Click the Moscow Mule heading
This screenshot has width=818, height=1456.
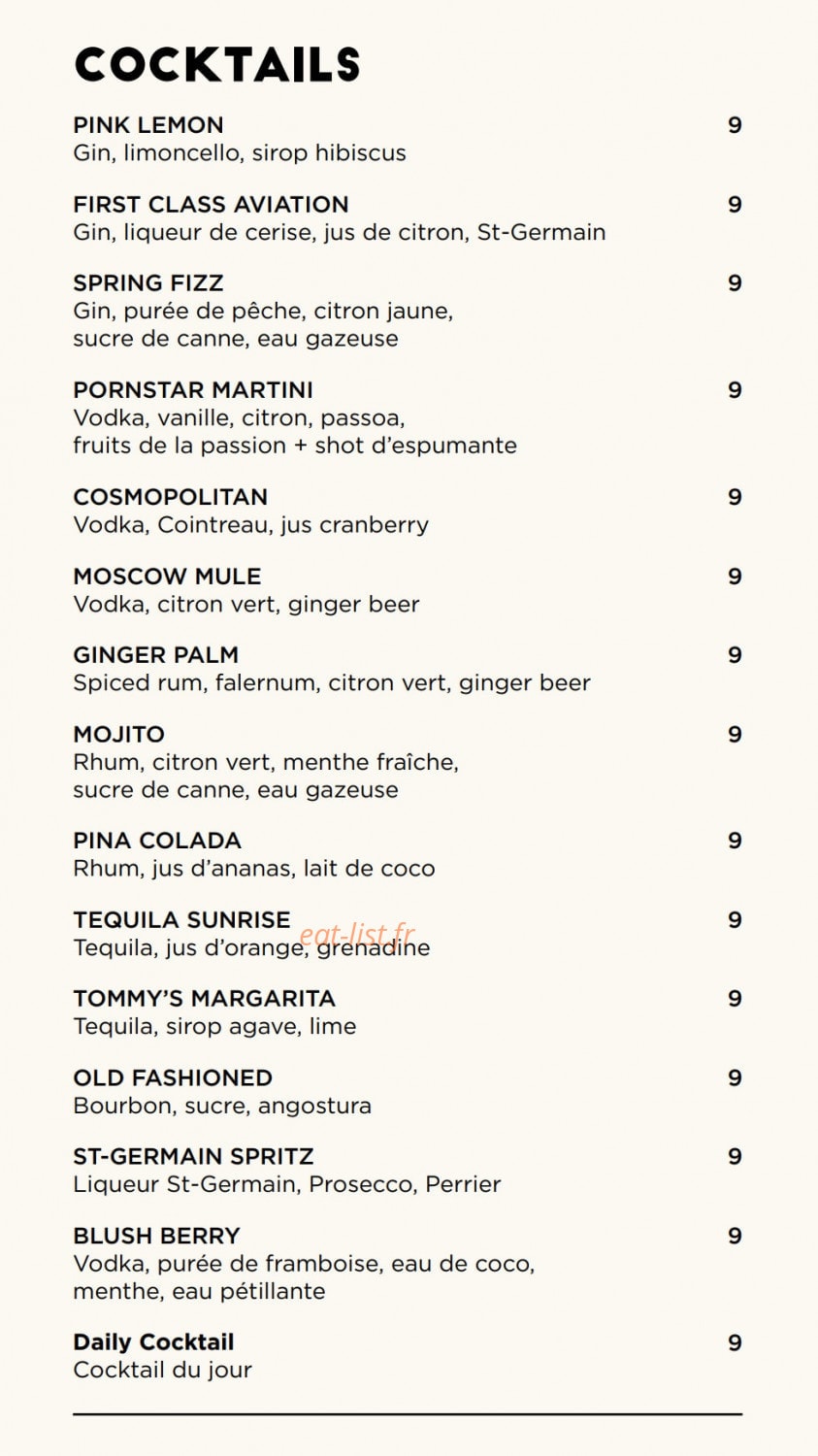click(167, 577)
